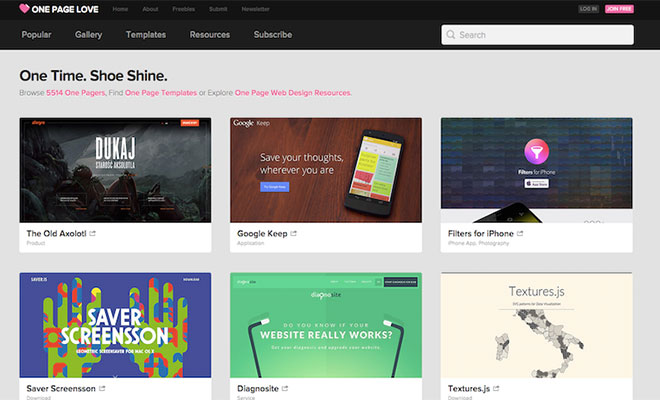Click the Textures.js title

(469, 388)
